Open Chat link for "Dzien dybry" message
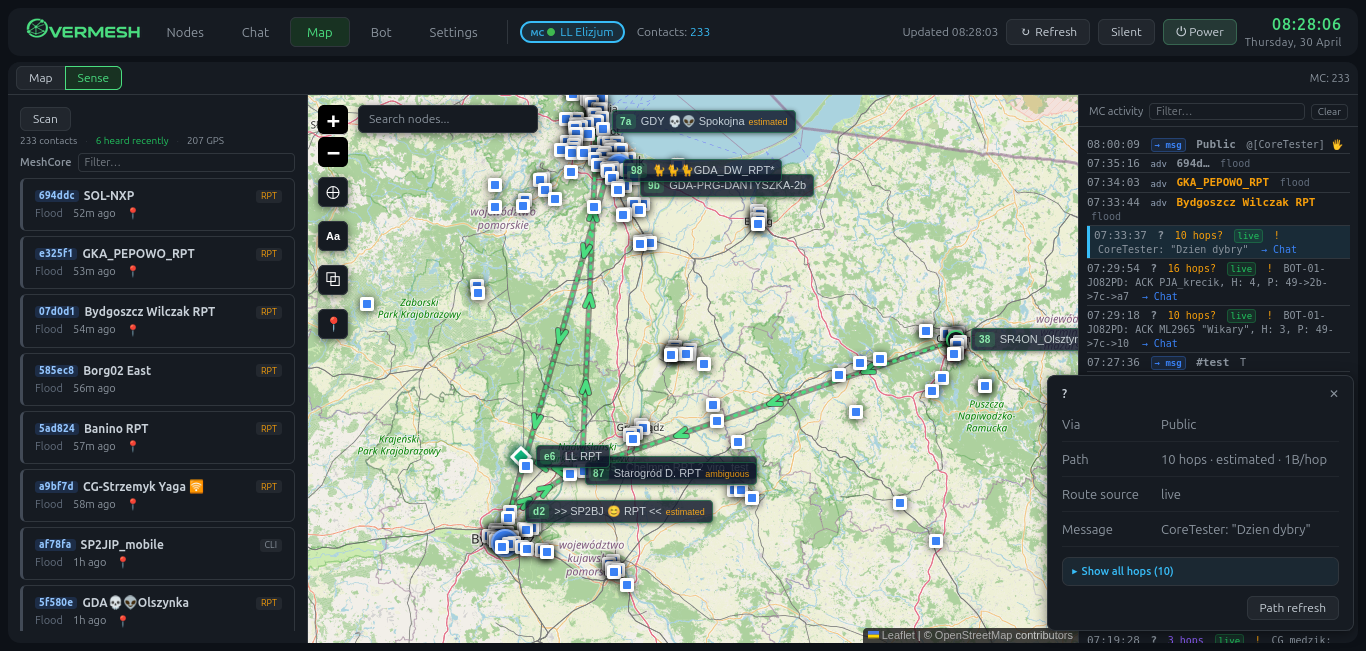 pyautogui.click(x=1278, y=250)
